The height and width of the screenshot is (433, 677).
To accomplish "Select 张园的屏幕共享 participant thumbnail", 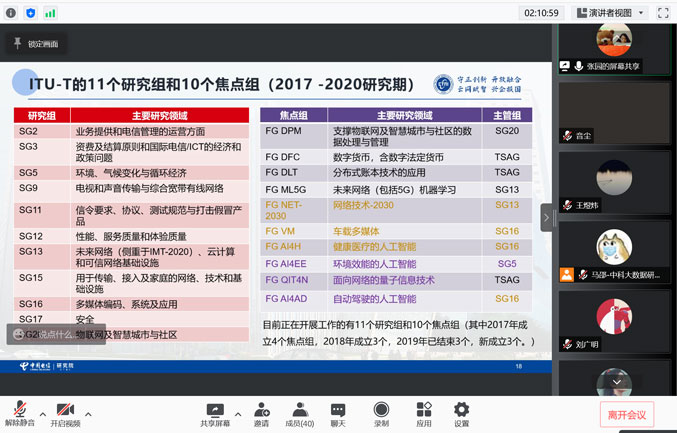I will click(615, 49).
